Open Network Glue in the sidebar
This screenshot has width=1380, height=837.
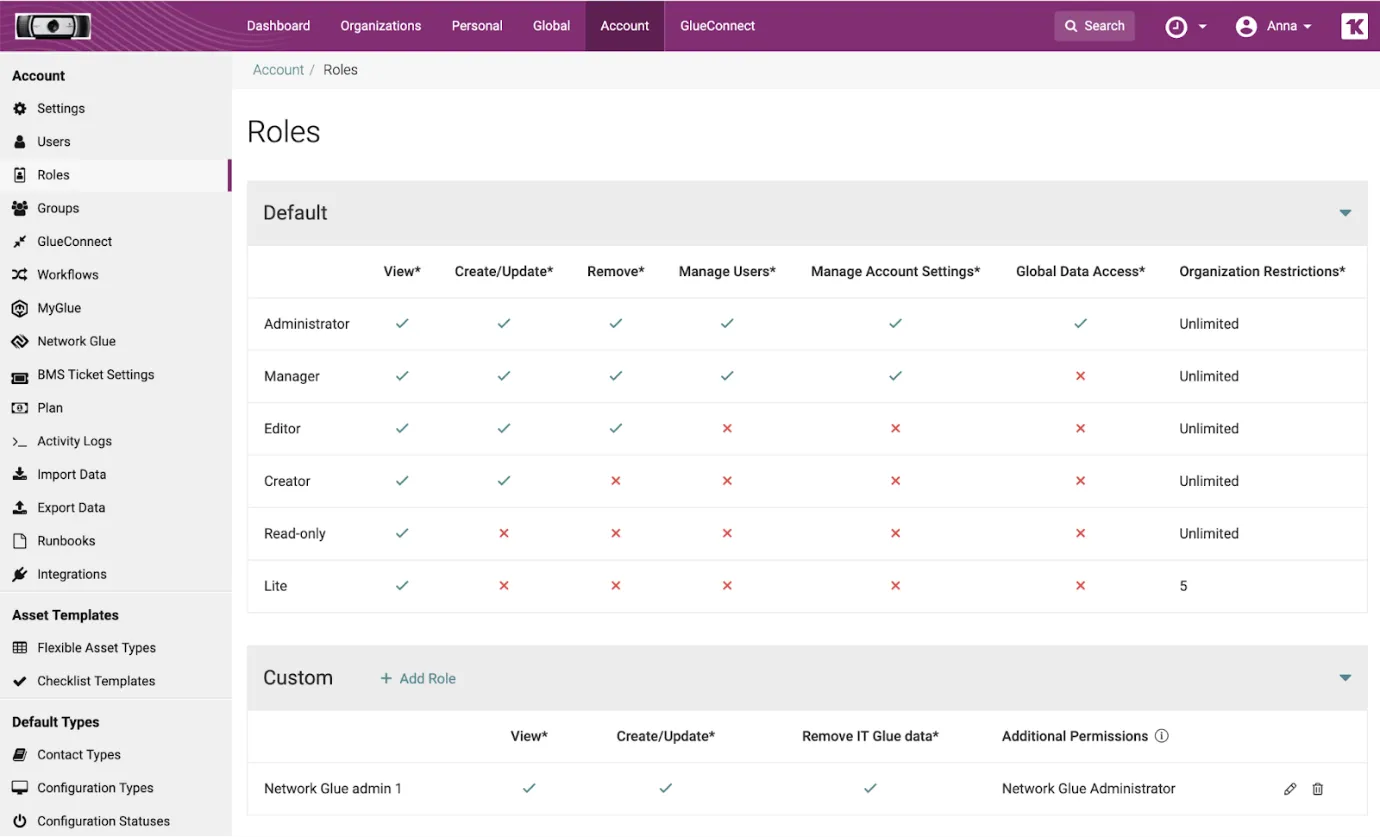pos(76,341)
